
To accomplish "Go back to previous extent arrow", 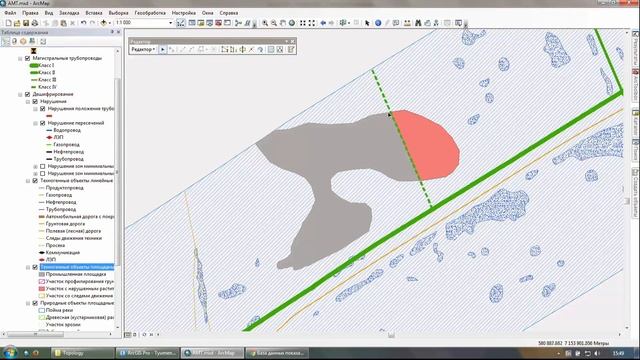I will [x=323, y=23].
